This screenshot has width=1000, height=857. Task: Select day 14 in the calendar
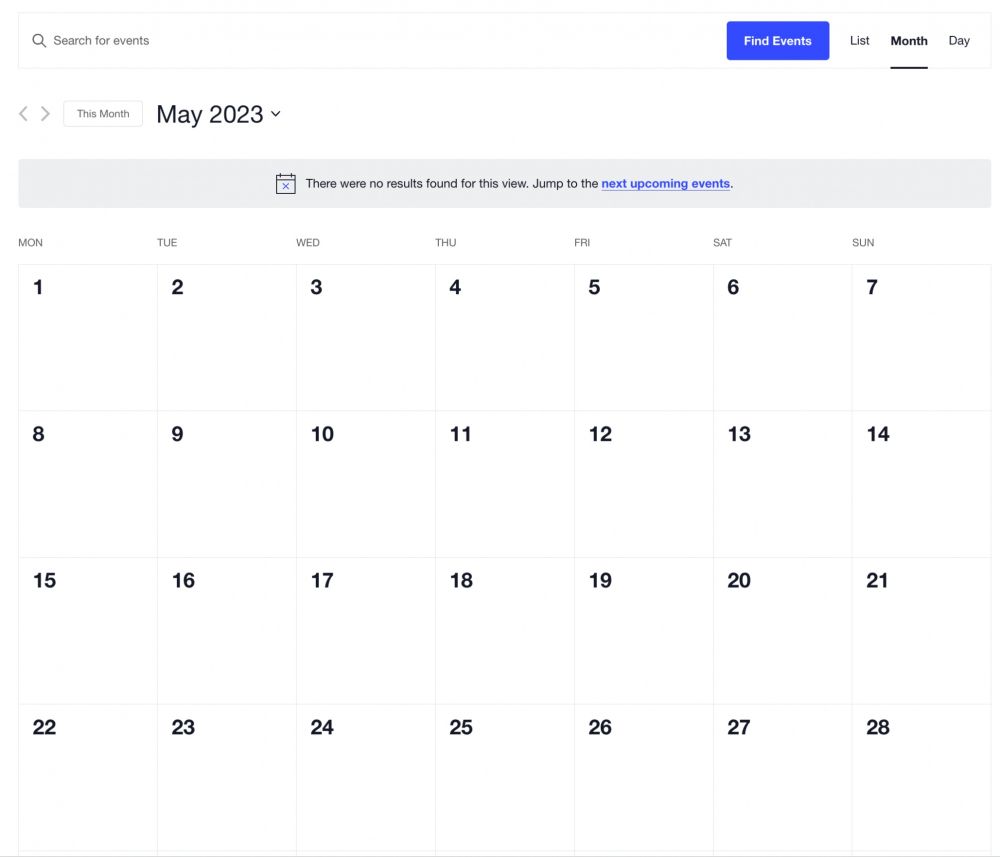(878, 434)
